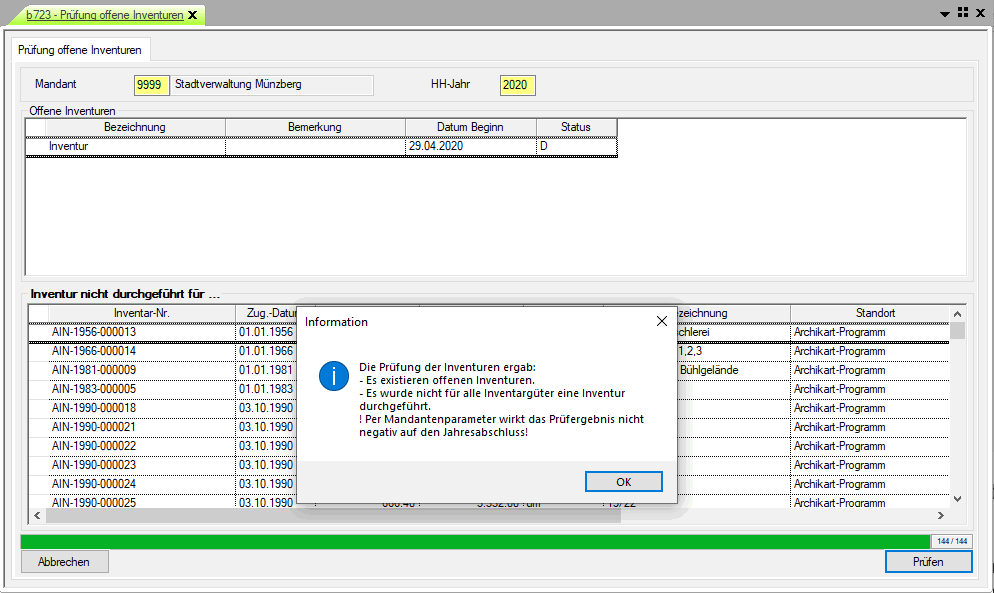Close the b723 document tab
This screenshot has width=994, height=593.
coord(193,15)
